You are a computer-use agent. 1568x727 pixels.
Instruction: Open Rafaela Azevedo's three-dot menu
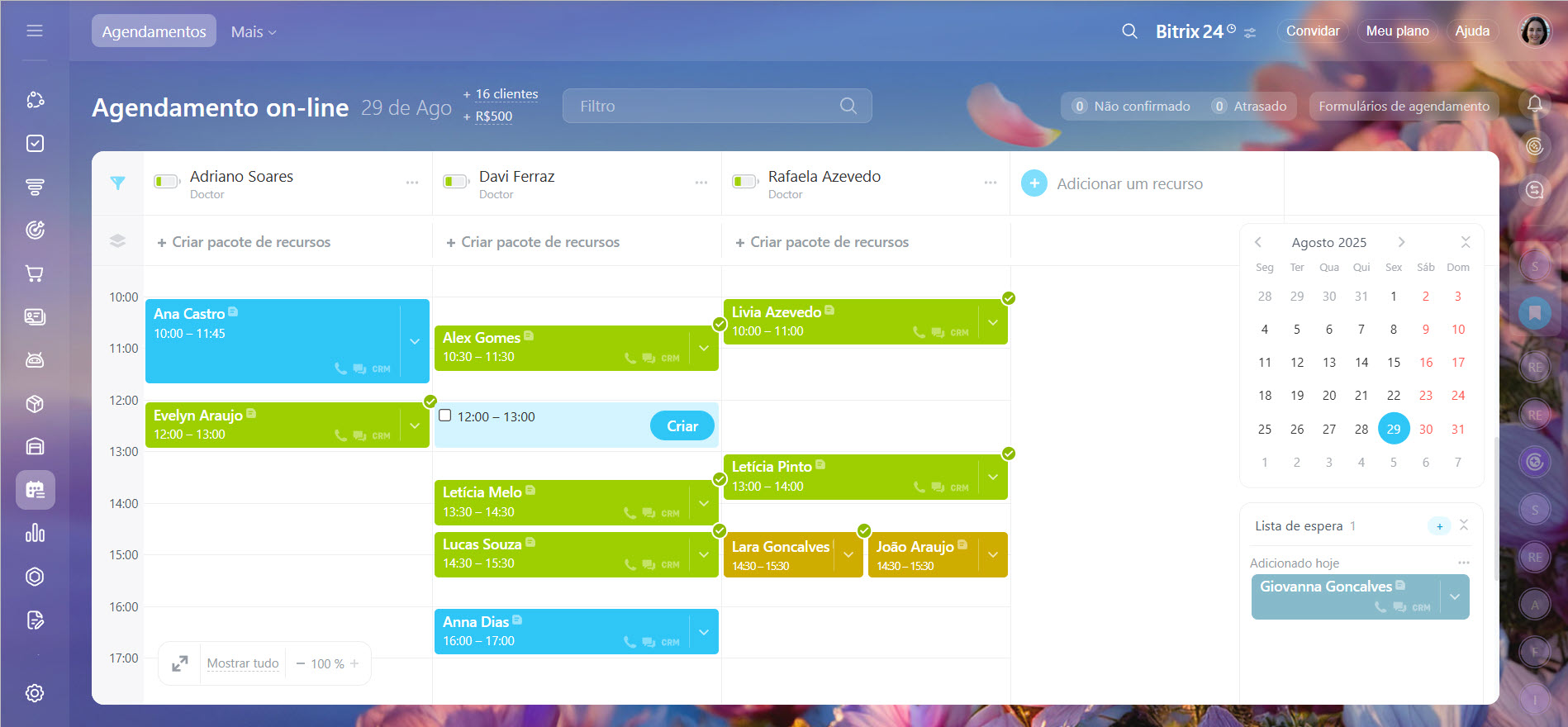coord(990,183)
